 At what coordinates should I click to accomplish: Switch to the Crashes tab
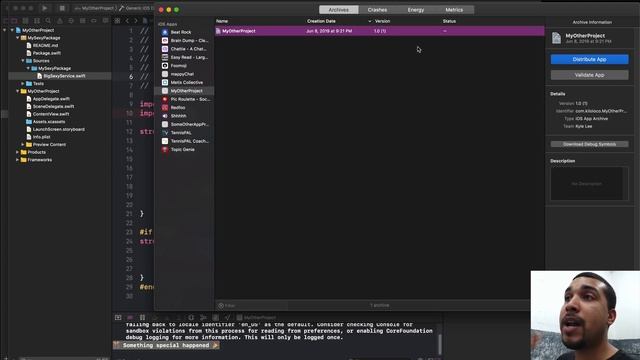(x=377, y=9)
